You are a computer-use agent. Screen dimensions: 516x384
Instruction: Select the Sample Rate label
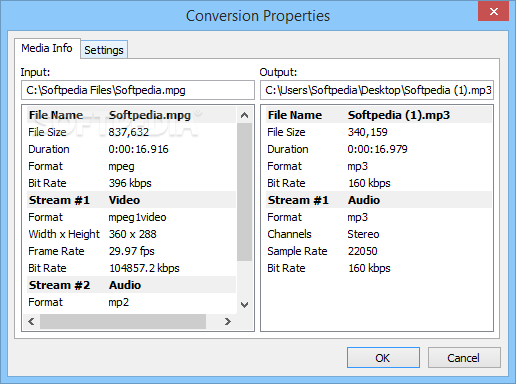coord(297,251)
